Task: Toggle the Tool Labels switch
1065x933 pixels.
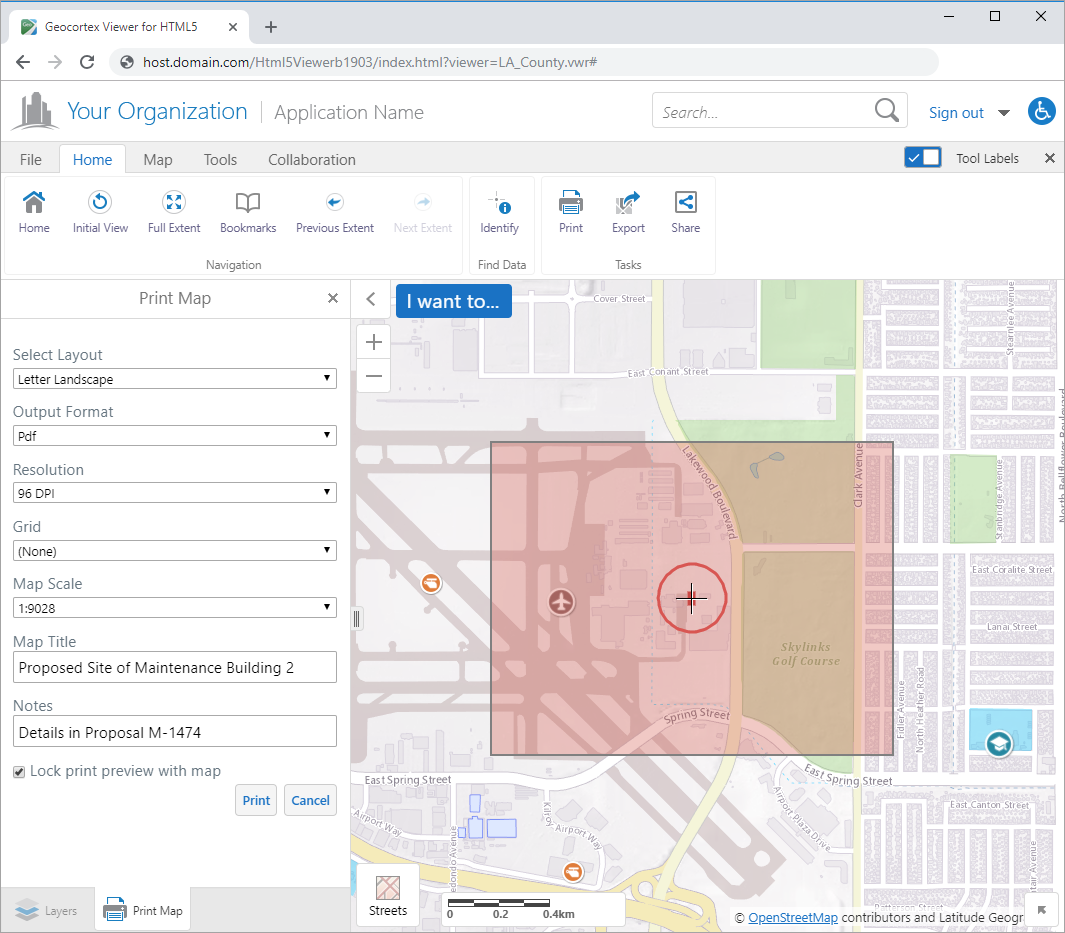Action: click(x=922, y=158)
